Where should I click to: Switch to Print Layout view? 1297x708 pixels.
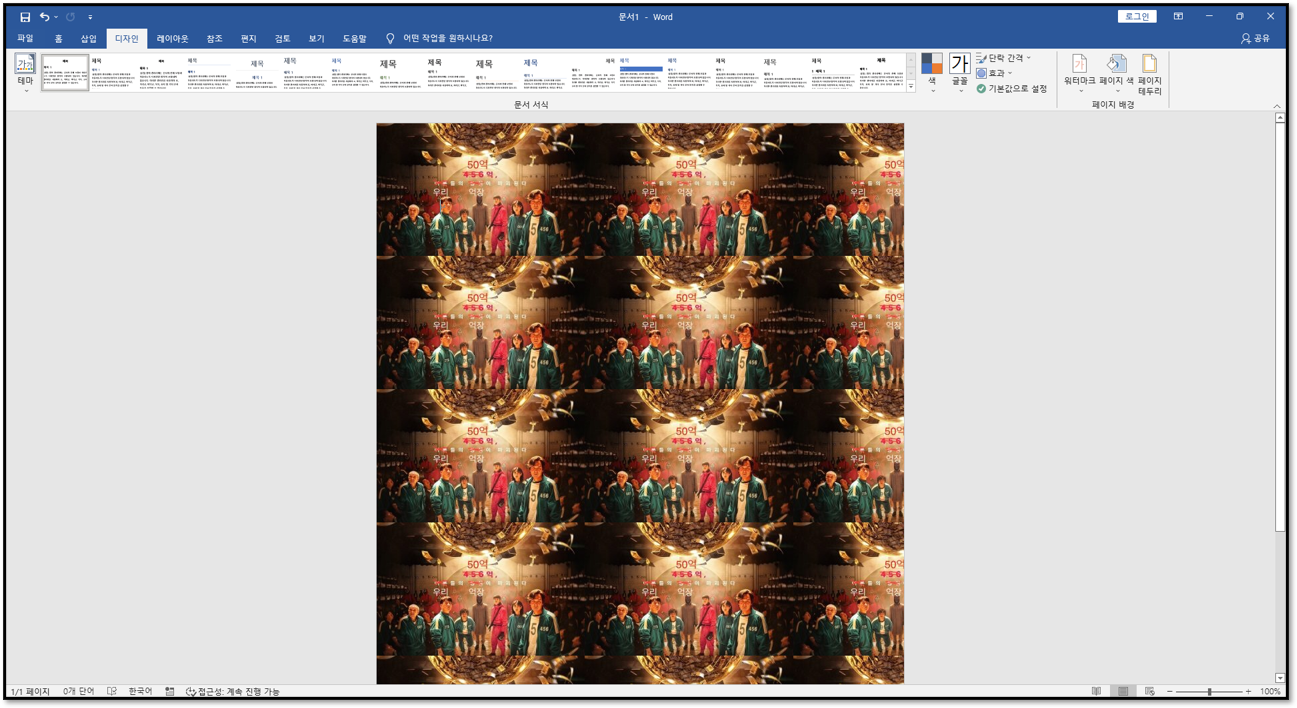point(1123,692)
